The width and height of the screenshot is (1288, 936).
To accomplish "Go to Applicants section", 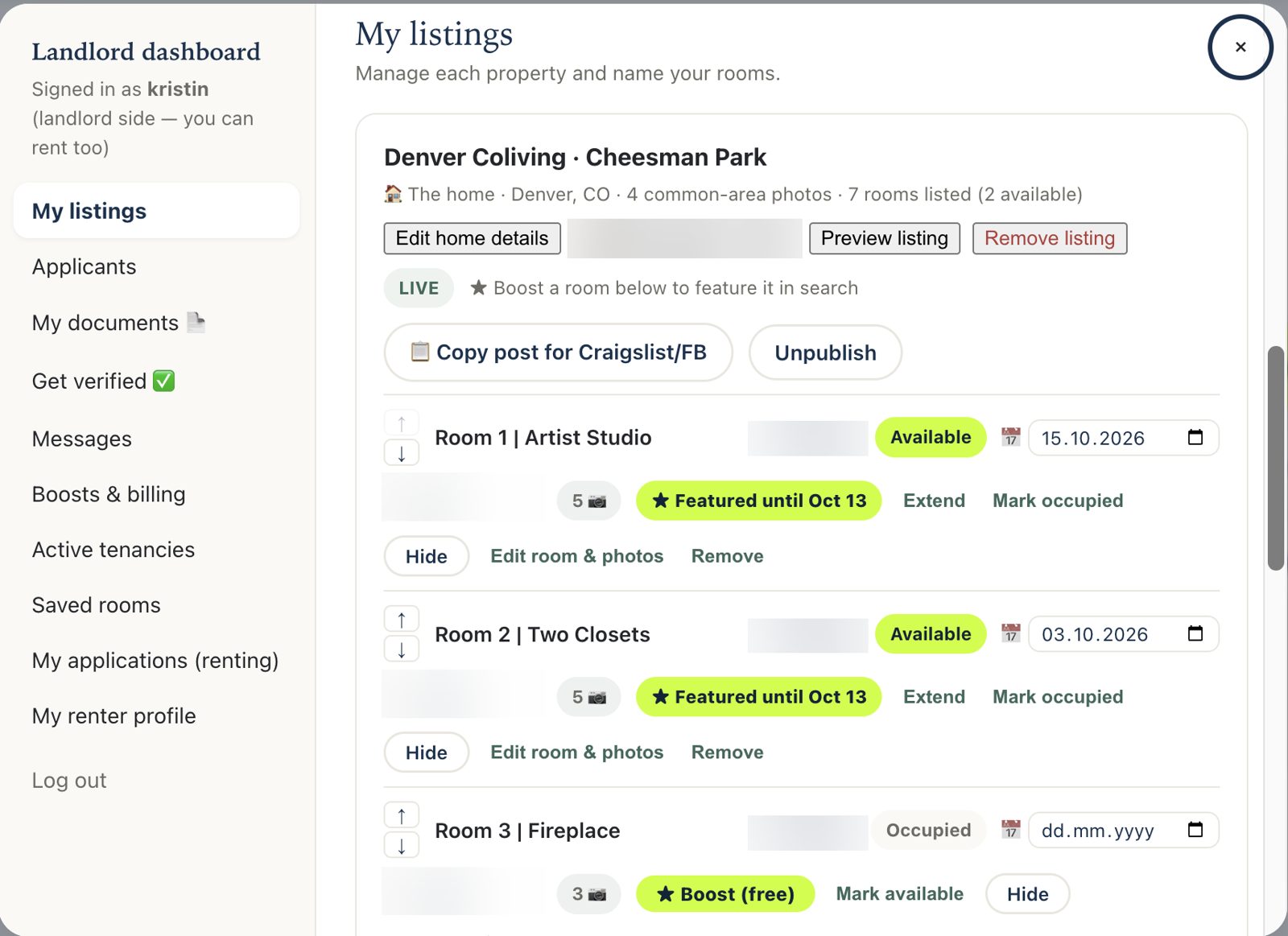I will click(84, 266).
